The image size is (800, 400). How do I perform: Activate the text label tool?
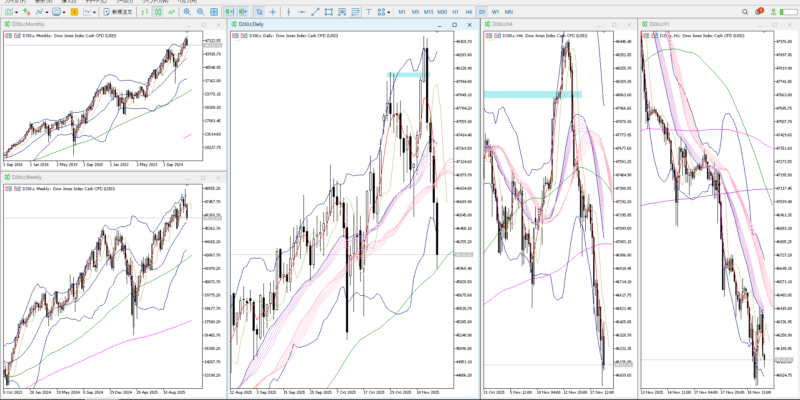[369, 11]
